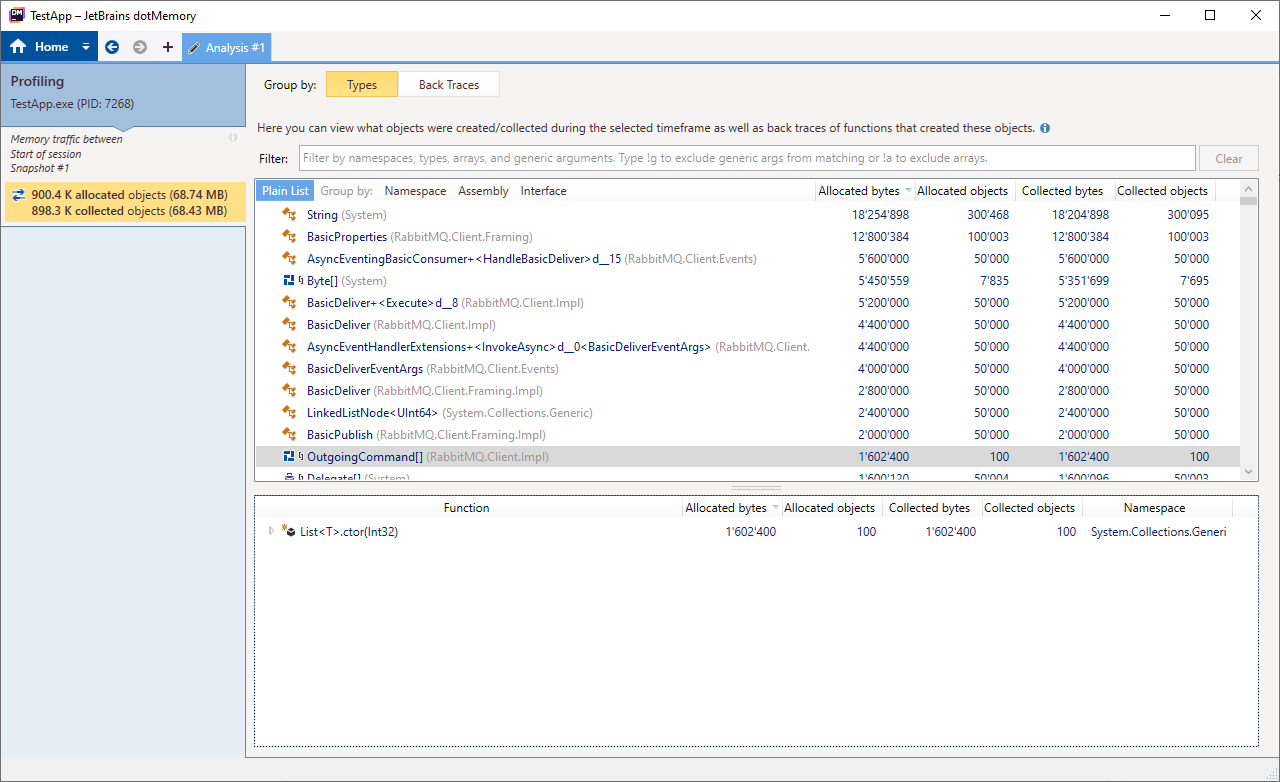Viewport: 1280px width, 782px height.
Task: Open the Home dropdown arrow
Action: pyautogui.click(x=86, y=47)
